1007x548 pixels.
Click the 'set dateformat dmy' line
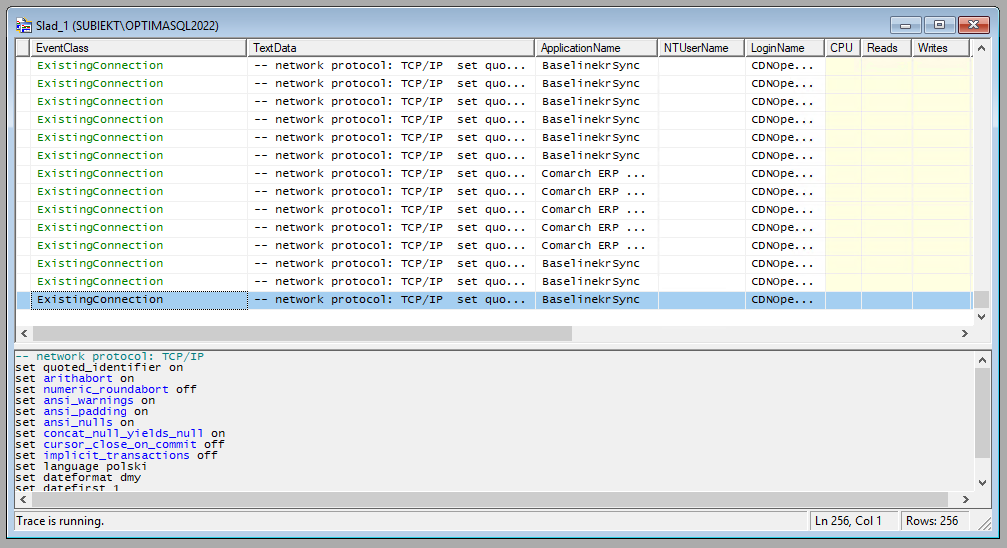[x=78, y=477]
